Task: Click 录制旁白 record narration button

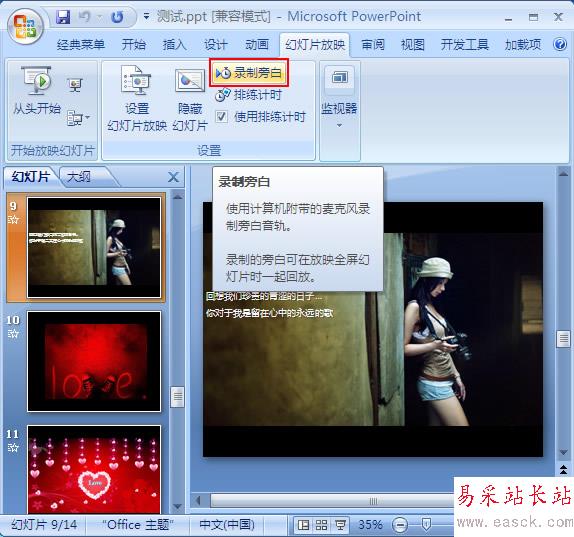Action: click(x=249, y=73)
